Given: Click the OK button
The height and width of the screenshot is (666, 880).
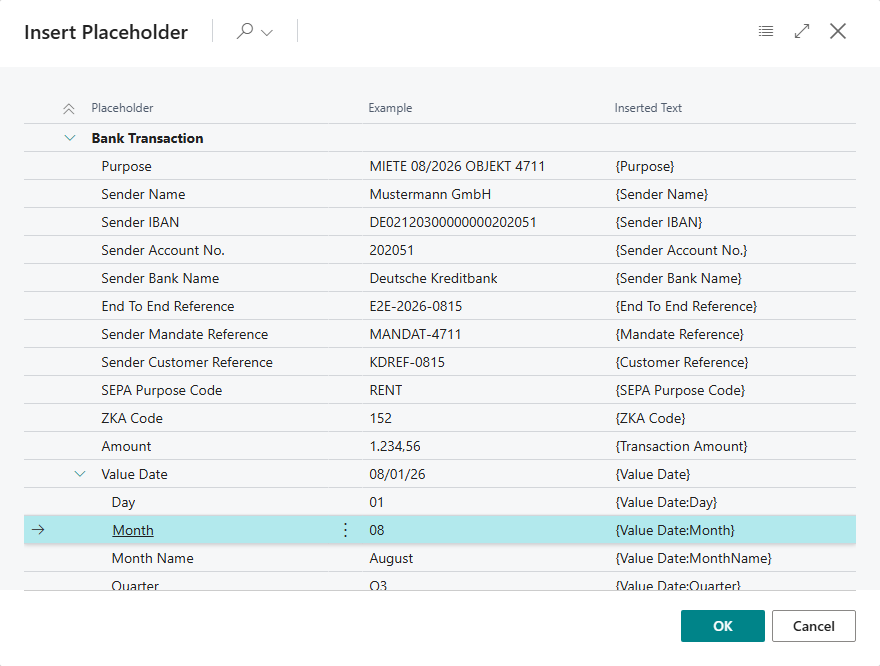Looking at the screenshot, I should pyautogui.click(x=722, y=626).
